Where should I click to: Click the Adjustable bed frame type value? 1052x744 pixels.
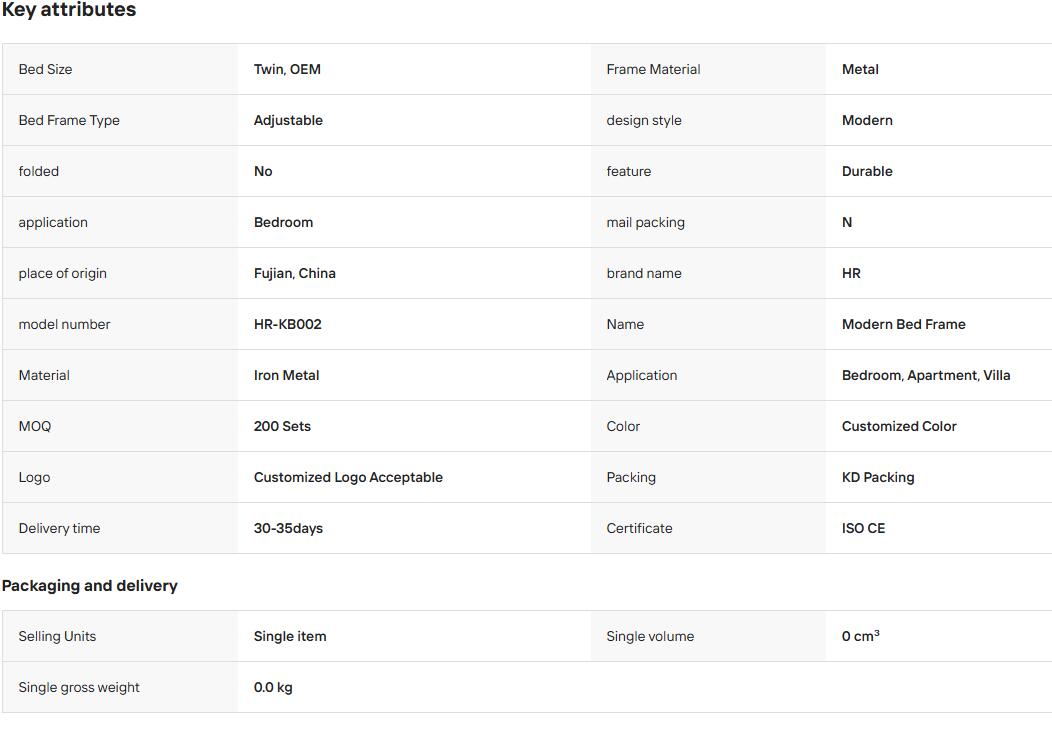[x=288, y=120]
